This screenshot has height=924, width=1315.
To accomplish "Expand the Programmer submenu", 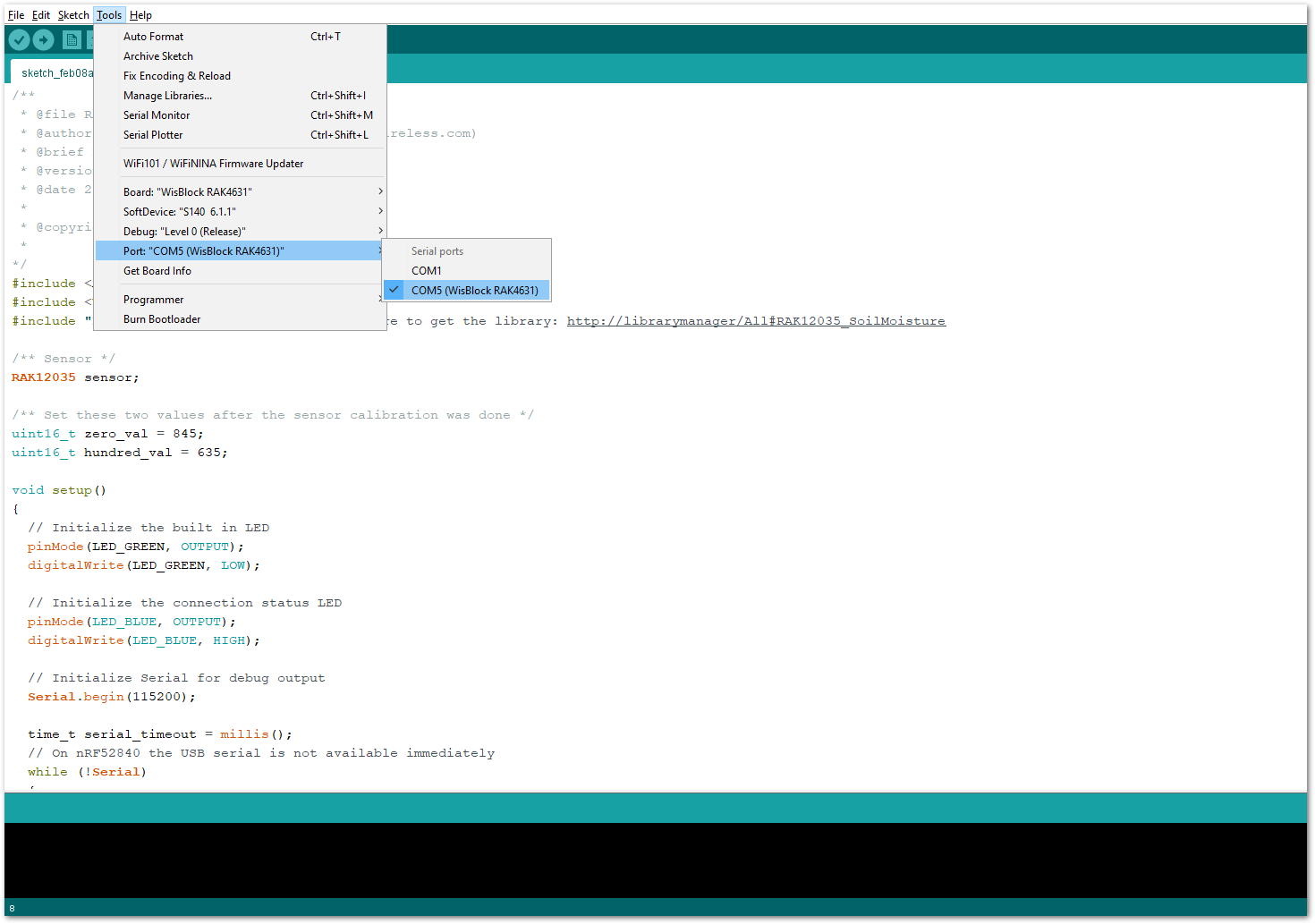I will pos(241,300).
